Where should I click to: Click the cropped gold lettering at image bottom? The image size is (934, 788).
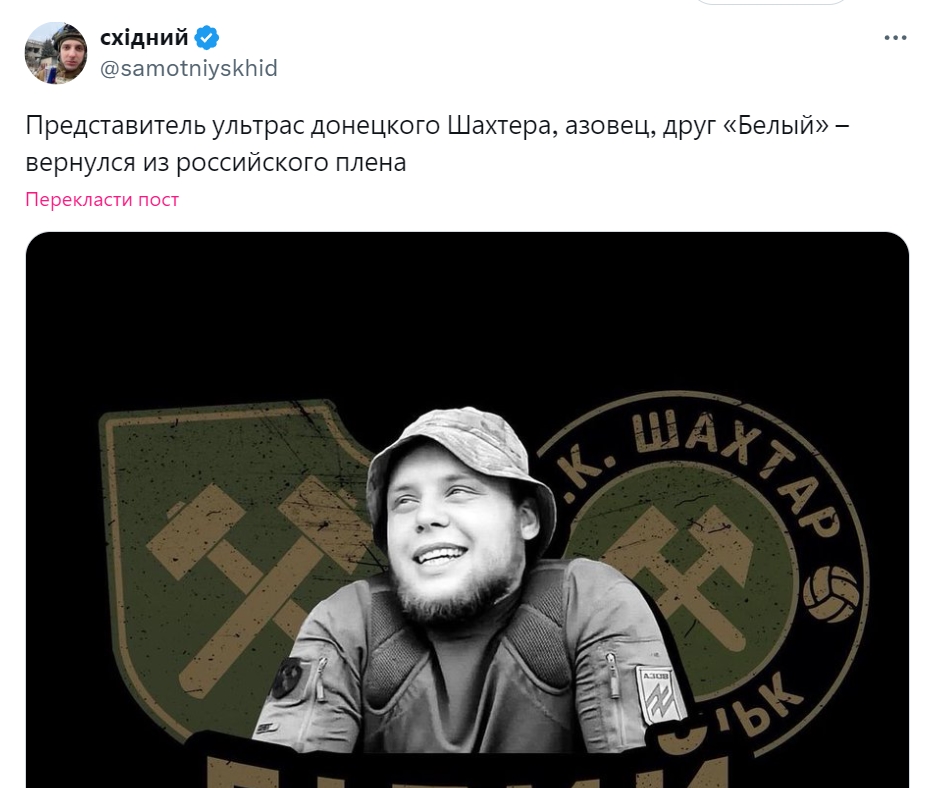coord(466,771)
